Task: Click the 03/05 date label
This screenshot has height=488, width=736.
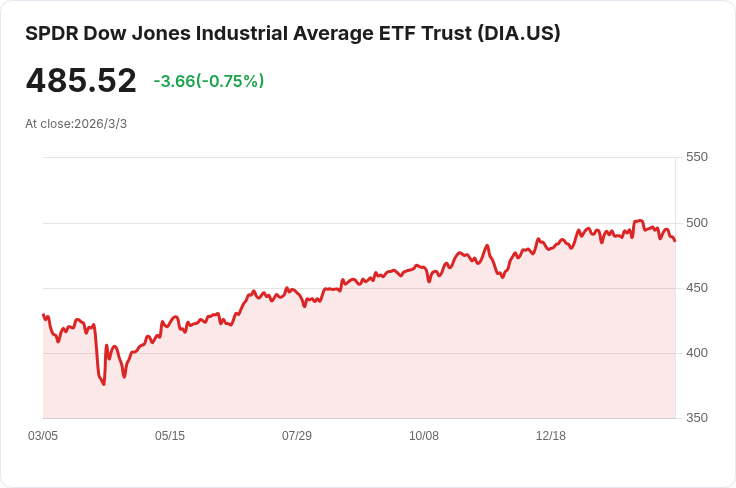Action: pos(43,436)
